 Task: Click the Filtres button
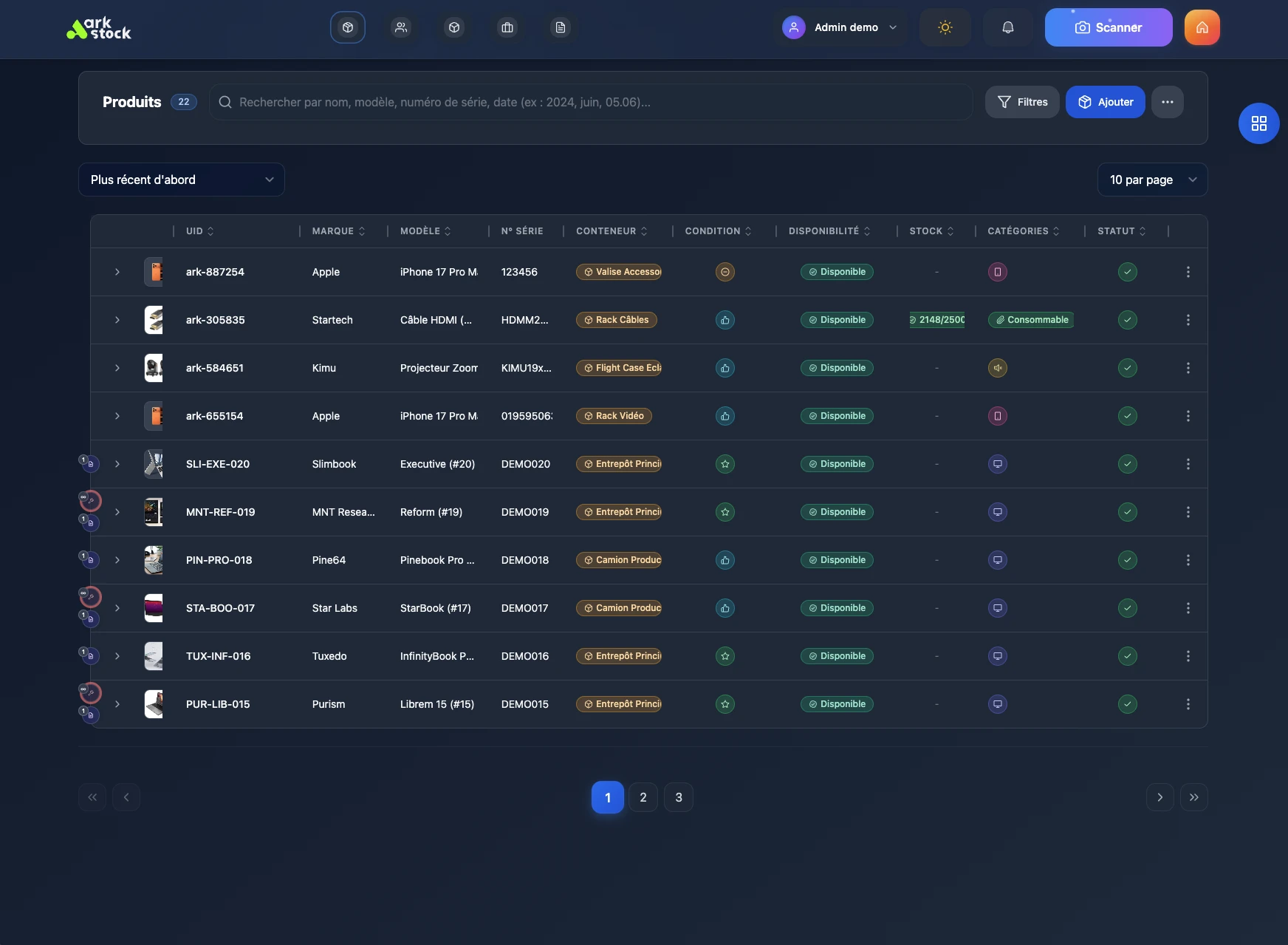(1022, 102)
